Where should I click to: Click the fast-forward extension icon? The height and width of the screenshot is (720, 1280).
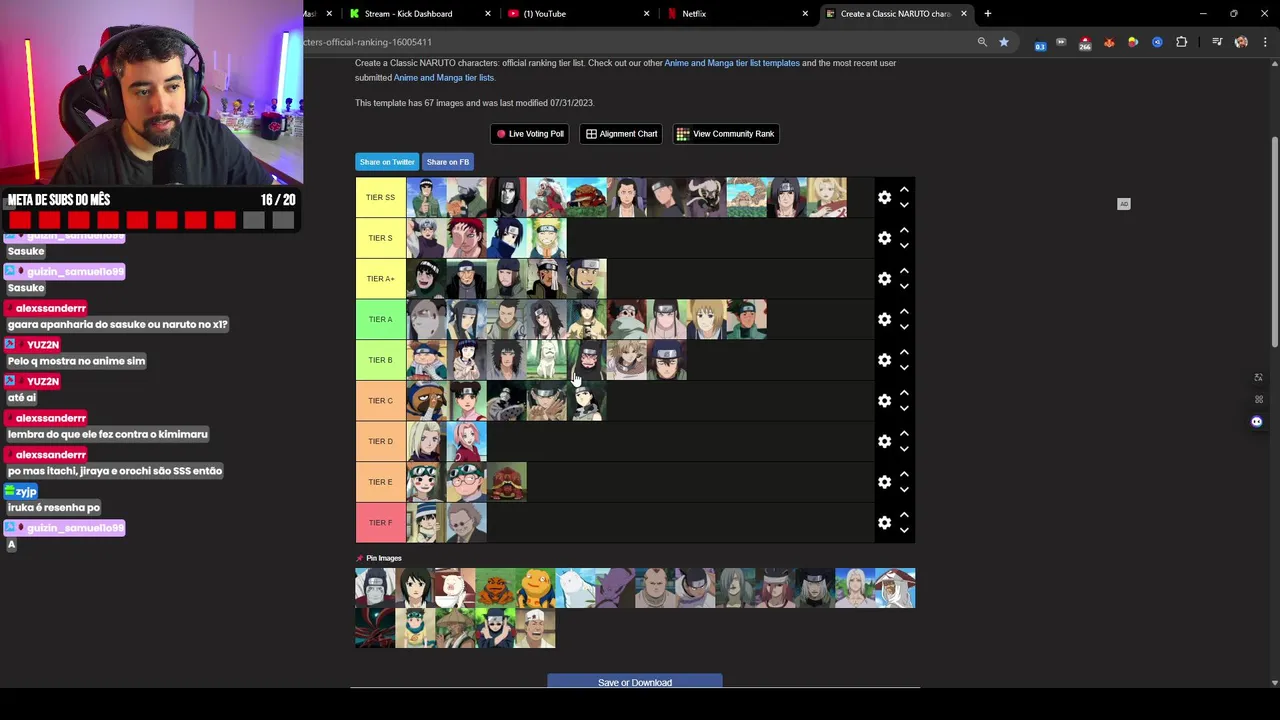click(1061, 42)
